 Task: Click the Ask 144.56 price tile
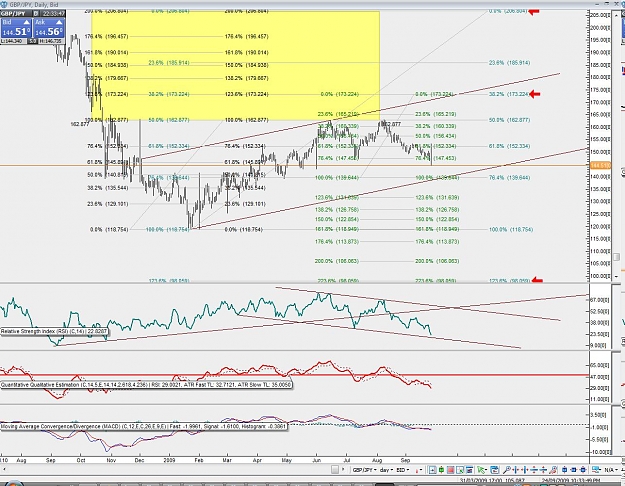point(49,28)
